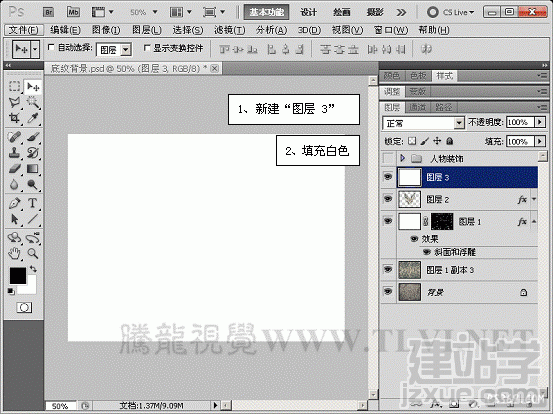Enable the 显示变换控件 checkbox
The width and height of the screenshot is (553, 414).
(147, 48)
